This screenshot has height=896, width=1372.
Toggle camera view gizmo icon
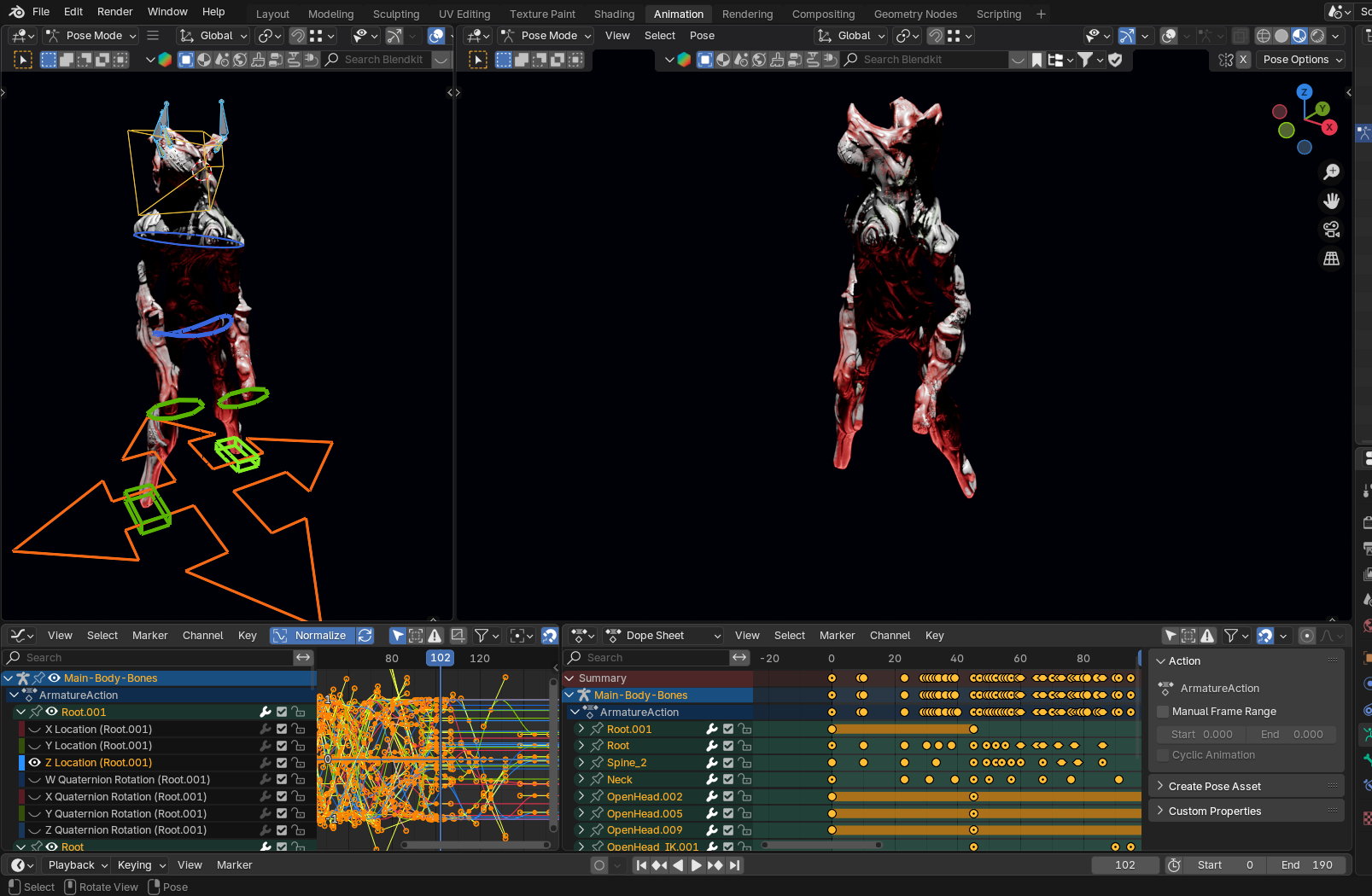pyautogui.click(x=1331, y=230)
